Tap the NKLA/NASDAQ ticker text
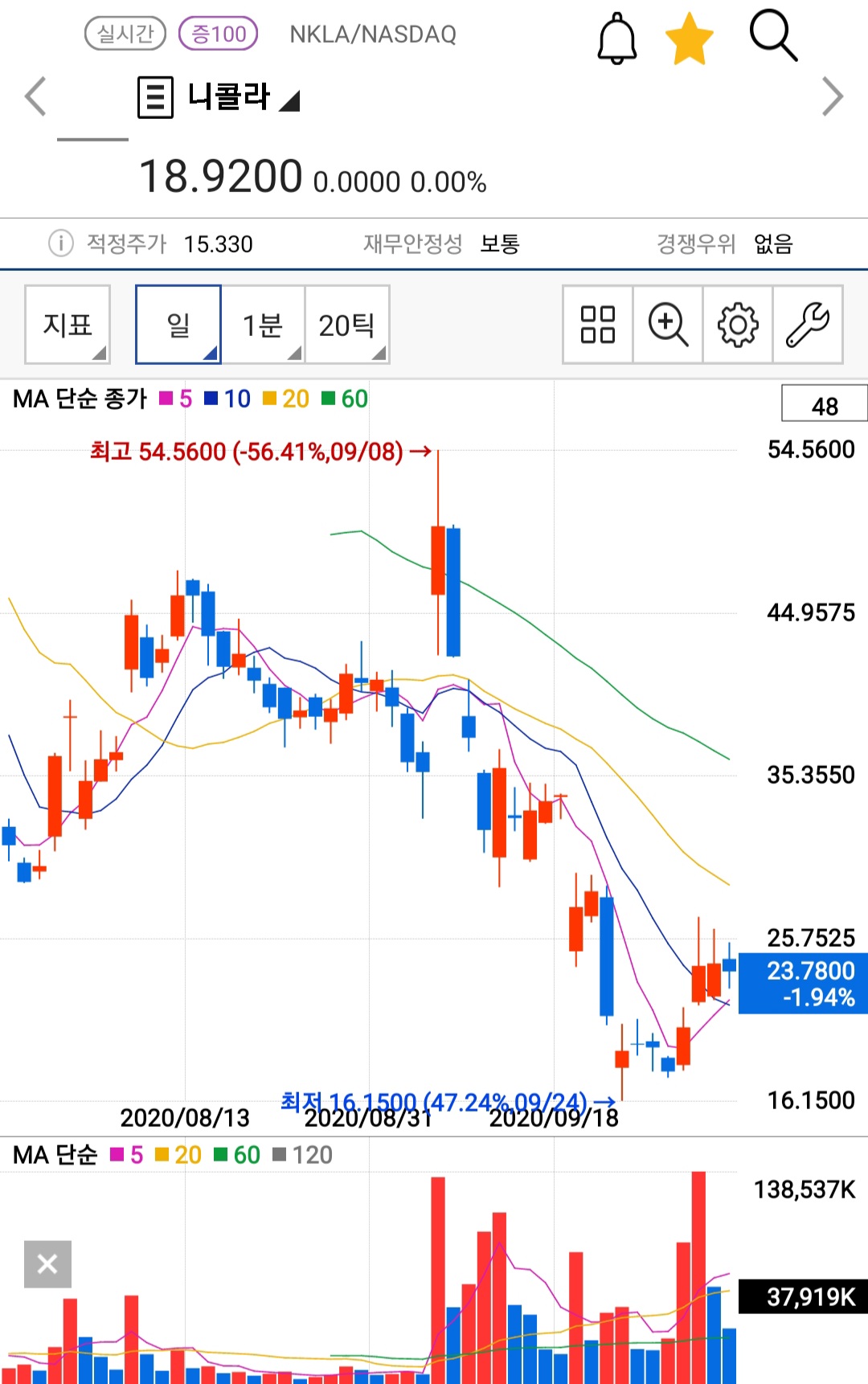This screenshot has width=868, height=1384. pos(373,35)
